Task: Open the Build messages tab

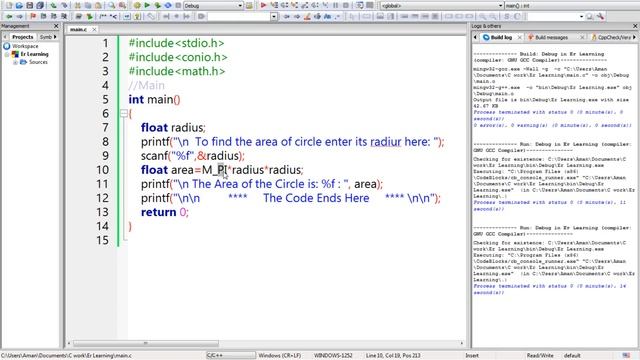Action: (551, 38)
